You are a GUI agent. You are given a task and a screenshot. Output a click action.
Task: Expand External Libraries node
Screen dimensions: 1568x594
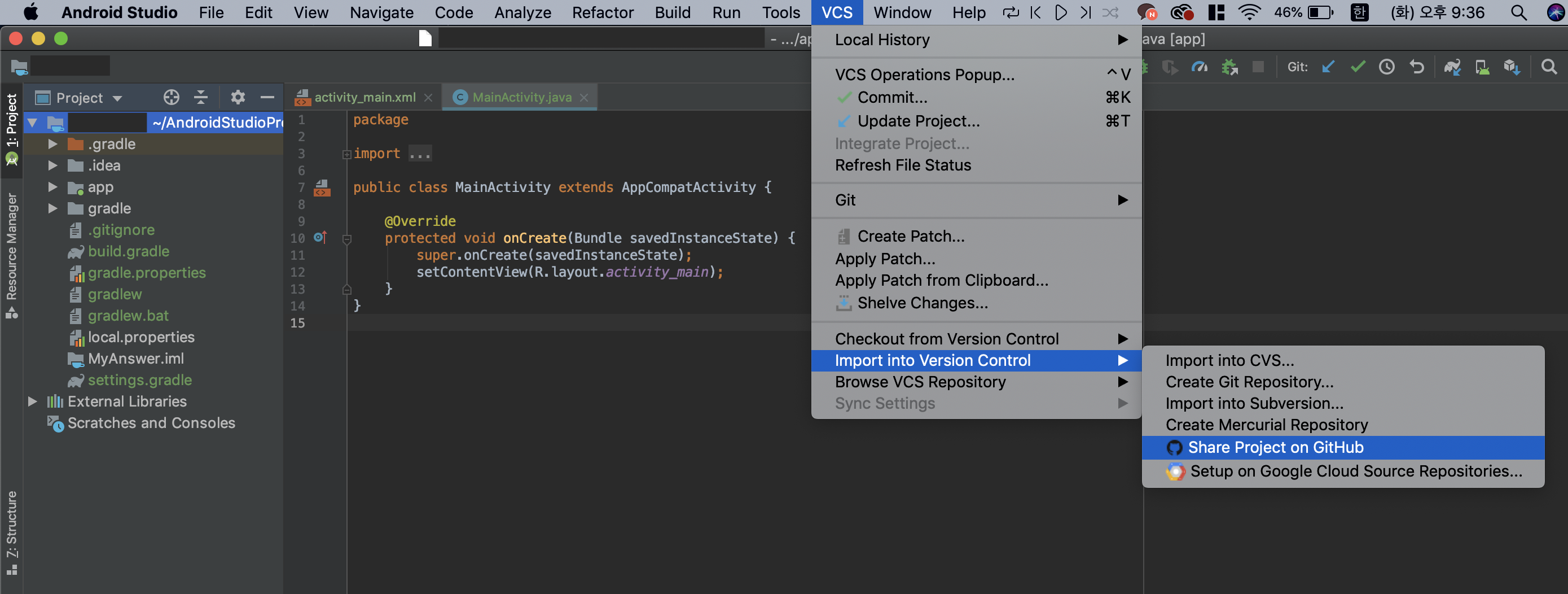click(x=33, y=401)
